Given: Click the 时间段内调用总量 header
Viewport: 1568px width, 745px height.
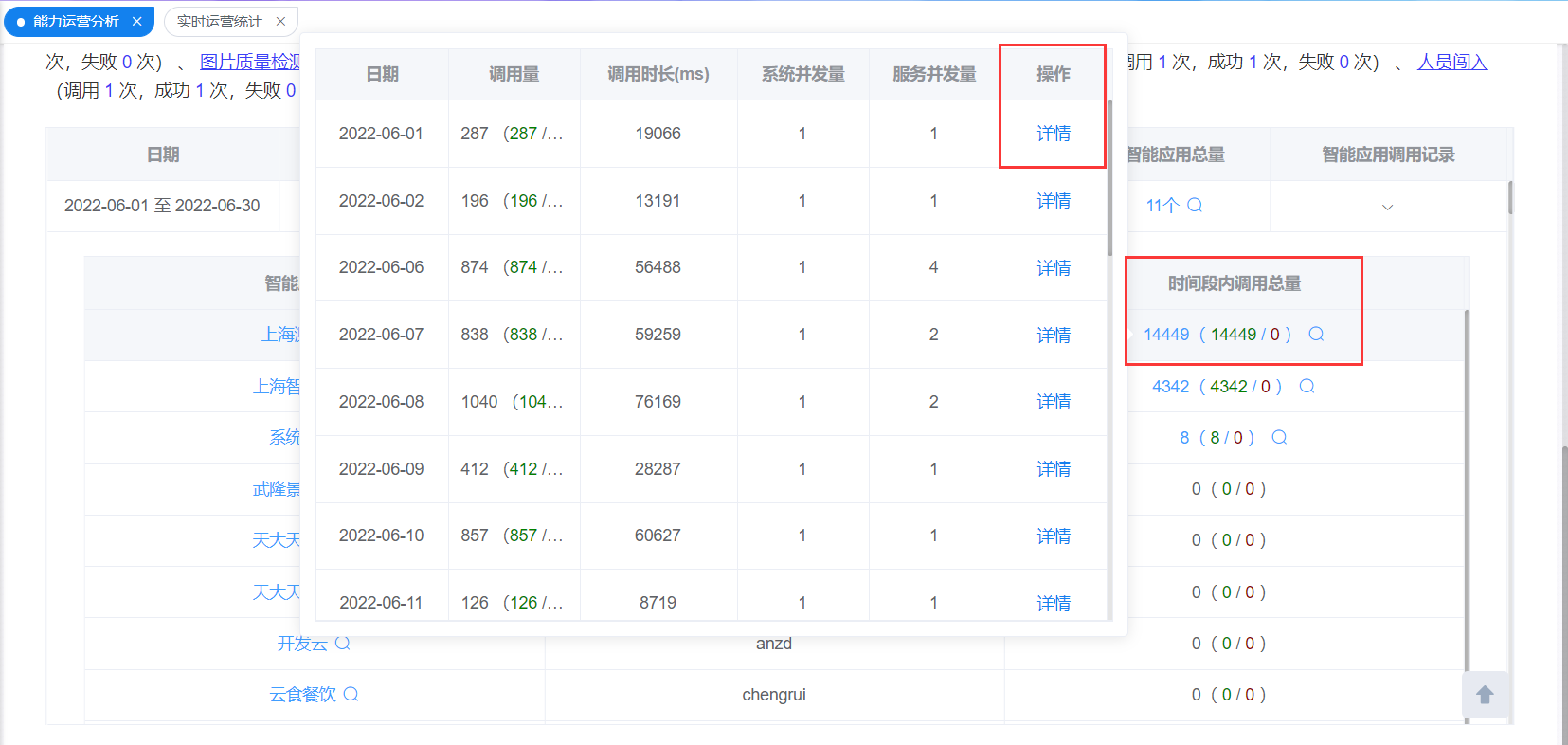Looking at the screenshot, I should coord(1235,283).
